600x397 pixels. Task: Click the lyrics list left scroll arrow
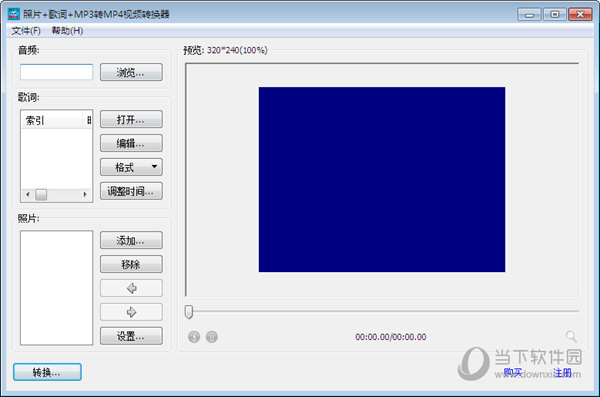pos(28,194)
